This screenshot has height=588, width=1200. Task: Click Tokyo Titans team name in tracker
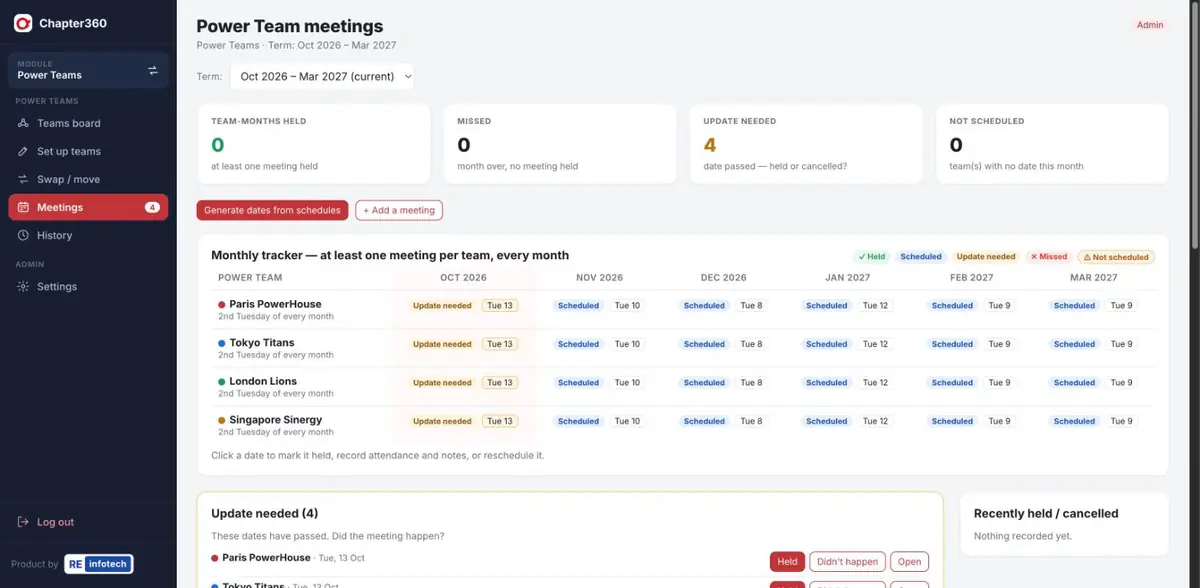[262, 343]
